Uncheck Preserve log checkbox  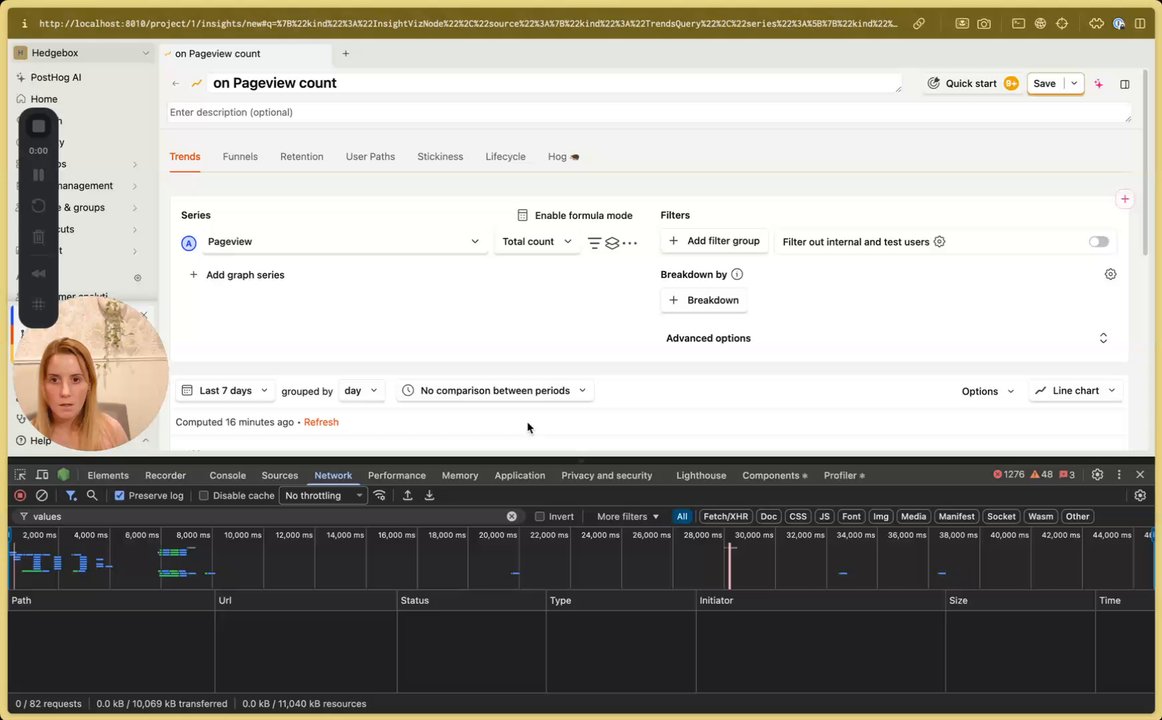[x=119, y=496]
